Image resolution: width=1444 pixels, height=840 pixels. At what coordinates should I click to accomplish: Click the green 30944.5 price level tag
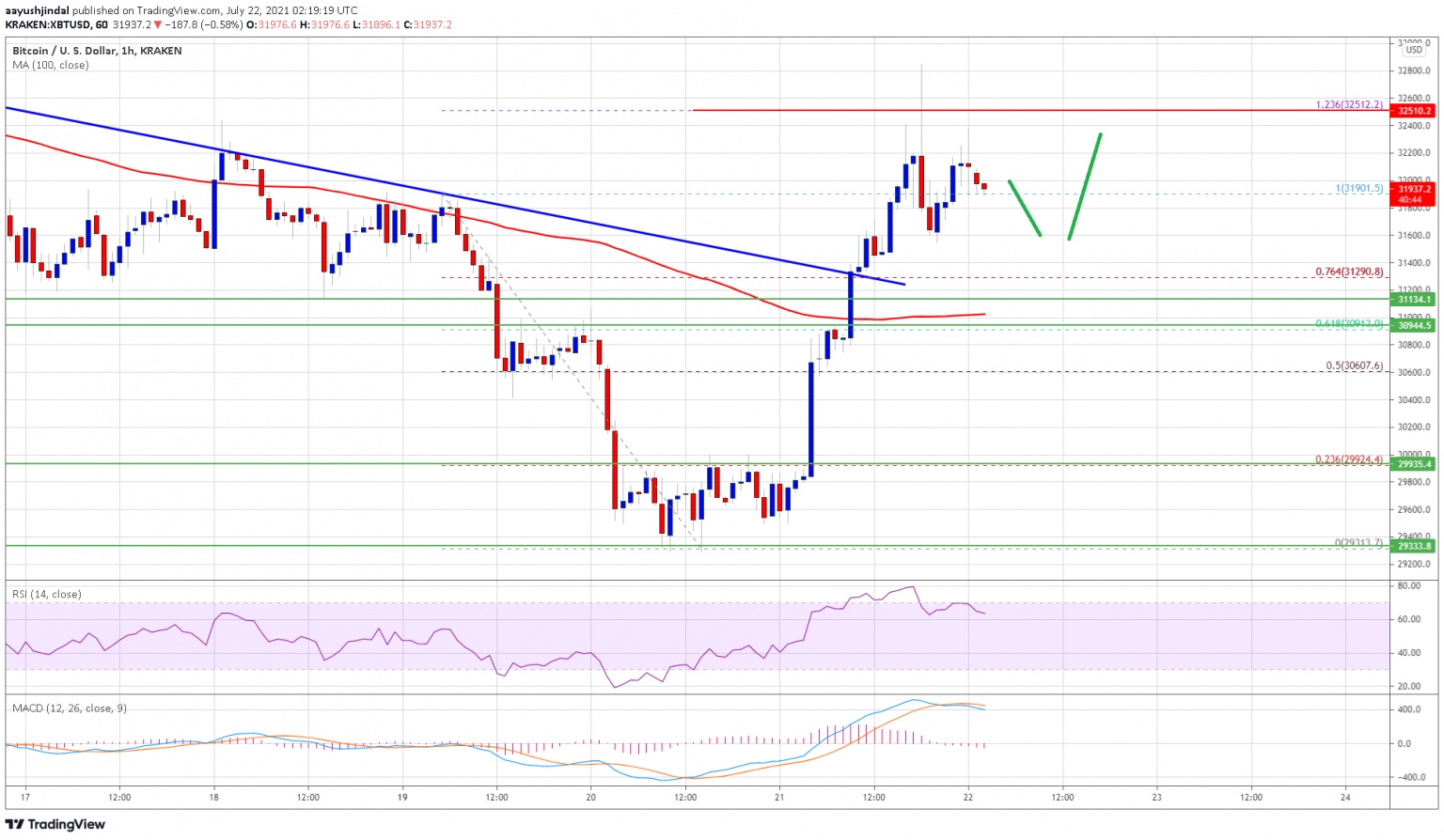pos(1414,326)
